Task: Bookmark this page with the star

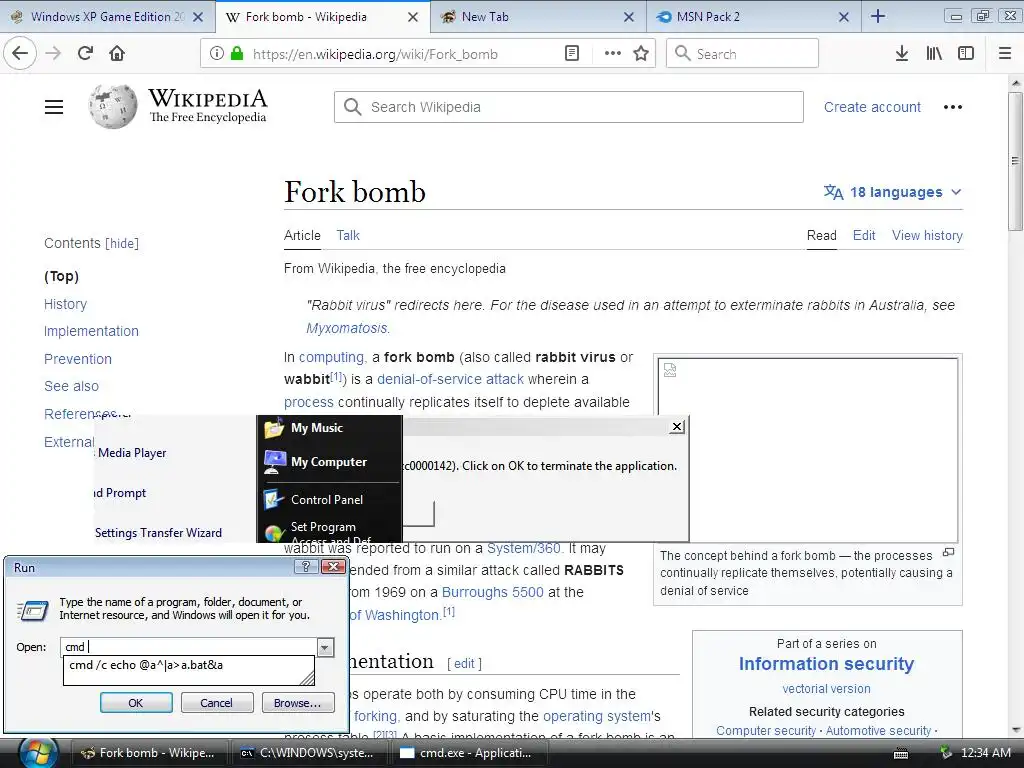Action: [641, 54]
